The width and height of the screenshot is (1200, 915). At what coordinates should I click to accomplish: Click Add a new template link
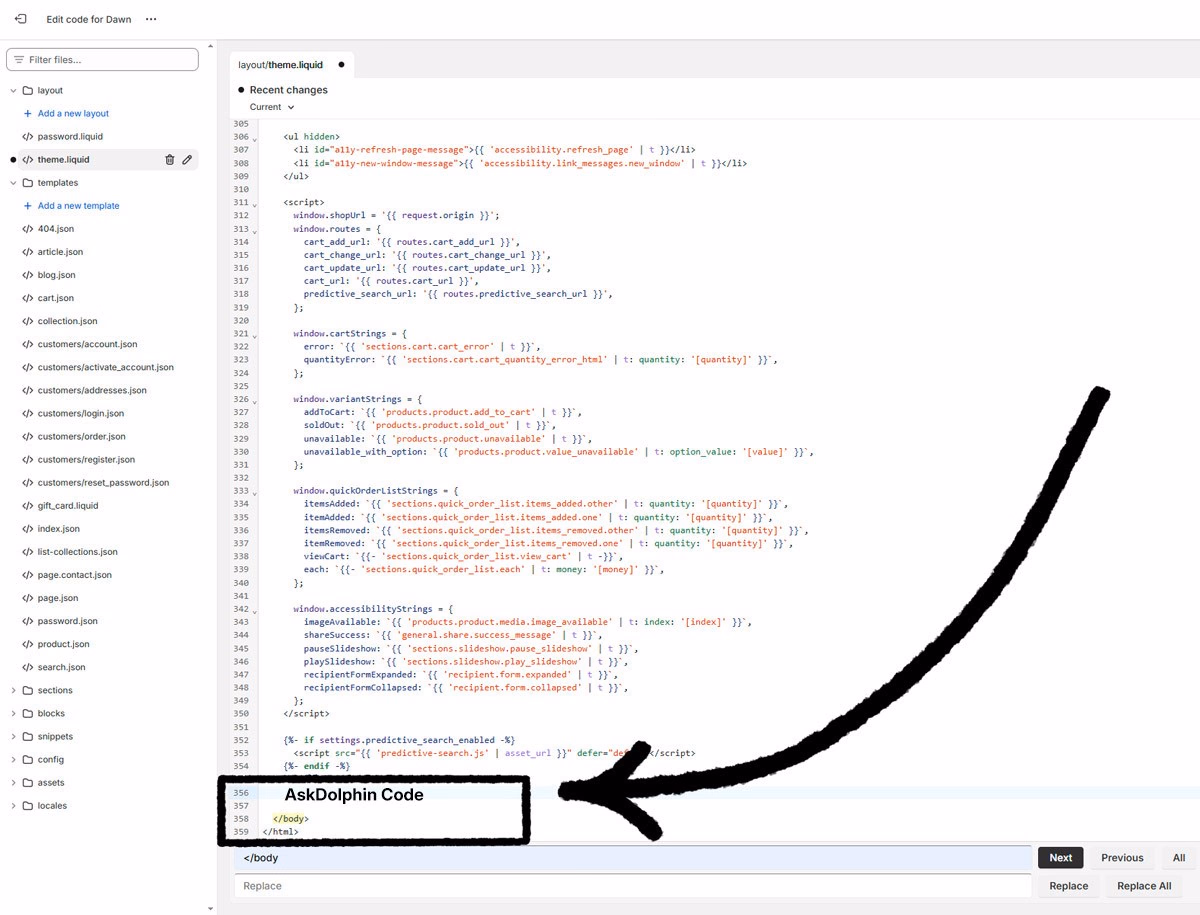coord(78,205)
